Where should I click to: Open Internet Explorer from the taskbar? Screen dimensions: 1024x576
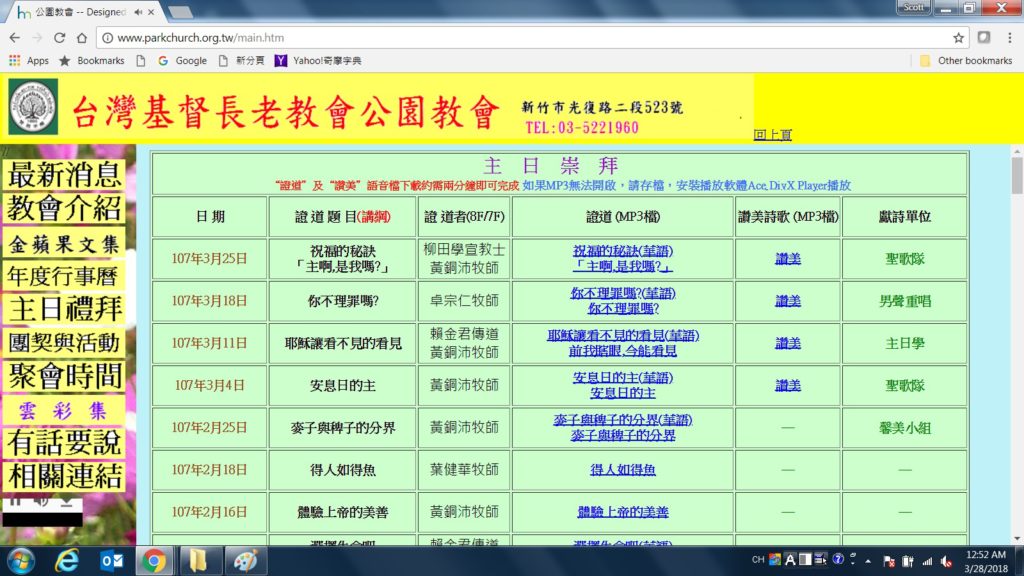tap(69, 560)
